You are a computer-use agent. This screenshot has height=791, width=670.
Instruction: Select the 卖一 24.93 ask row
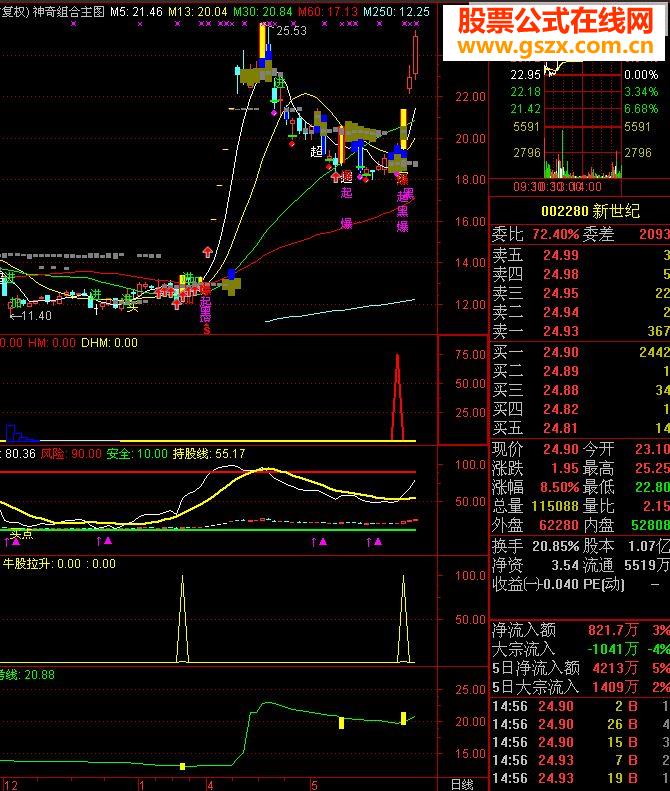(580, 331)
